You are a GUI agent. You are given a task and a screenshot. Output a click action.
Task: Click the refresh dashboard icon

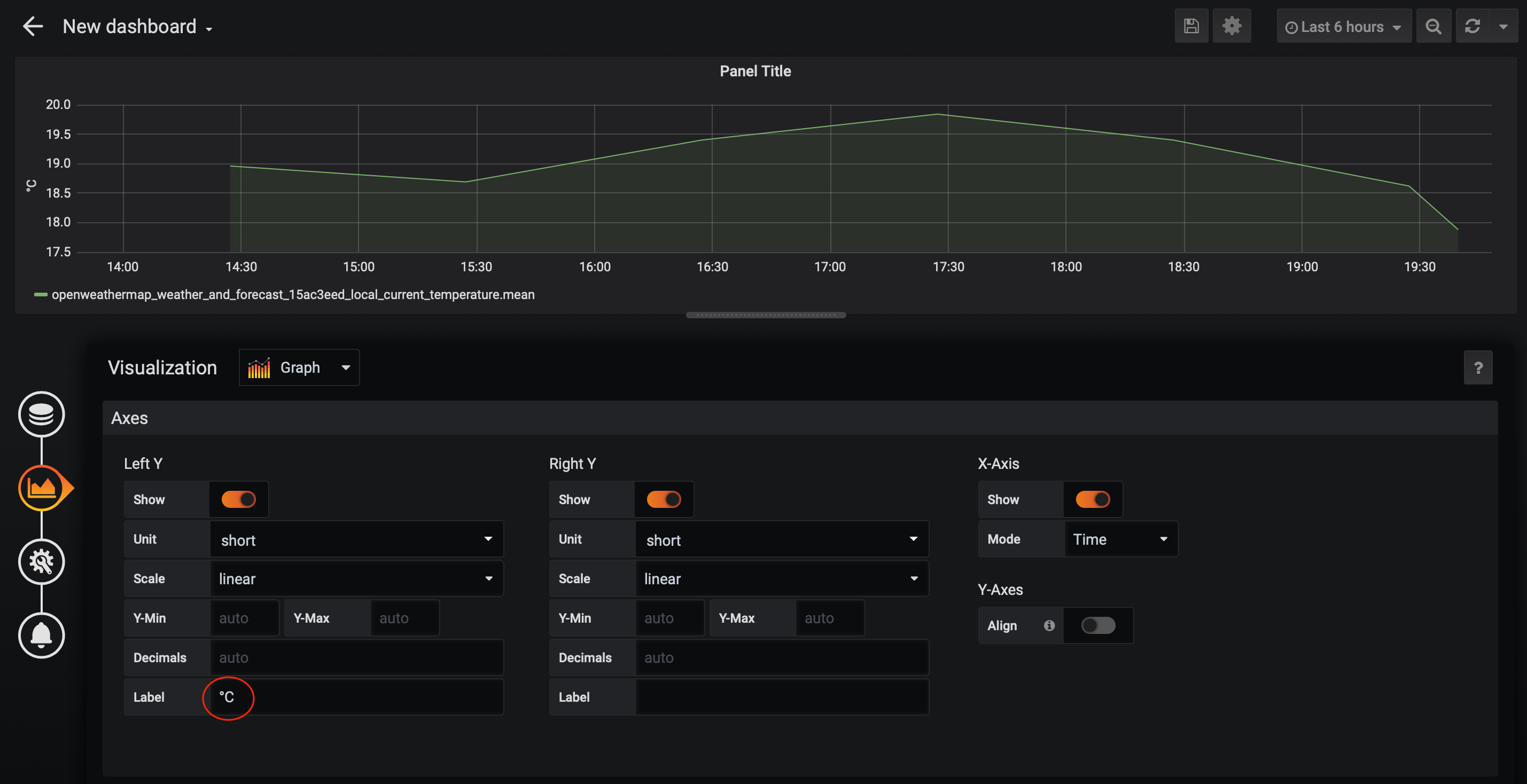[x=1473, y=26]
